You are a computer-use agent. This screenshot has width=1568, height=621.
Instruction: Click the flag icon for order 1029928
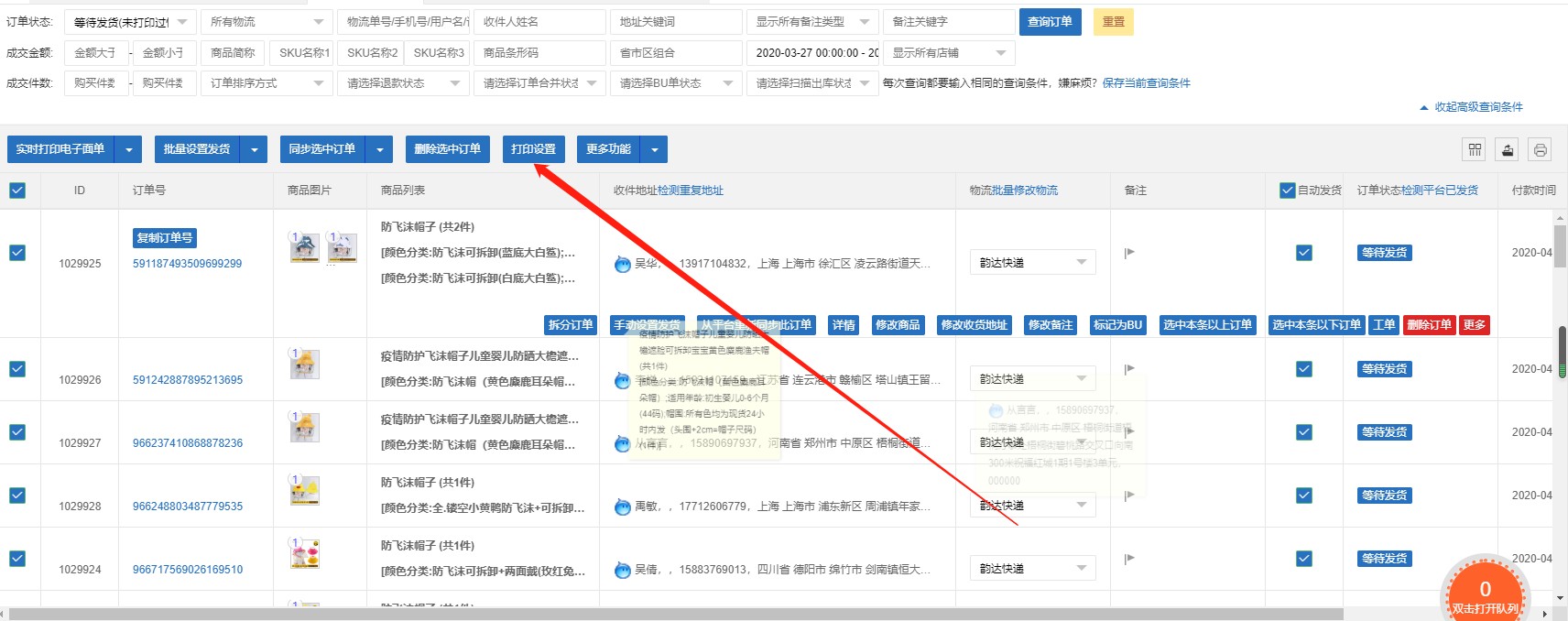pyautogui.click(x=1129, y=496)
